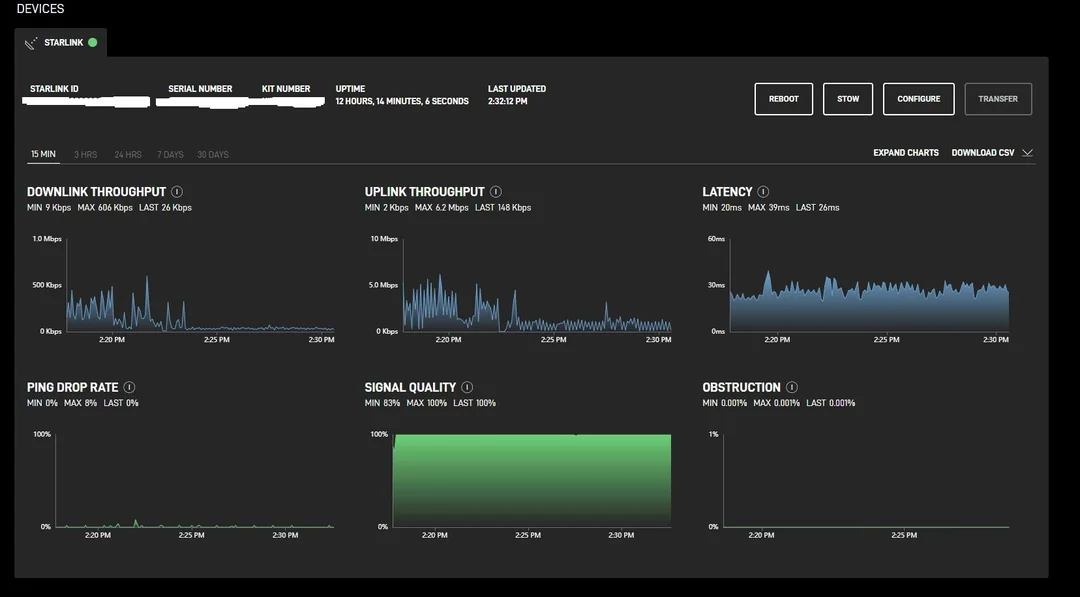Image resolution: width=1080 pixels, height=597 pixels.
Task: Click the 'LAST UPDATED' label
Action: pyautogui.click(x=517, y=89)
